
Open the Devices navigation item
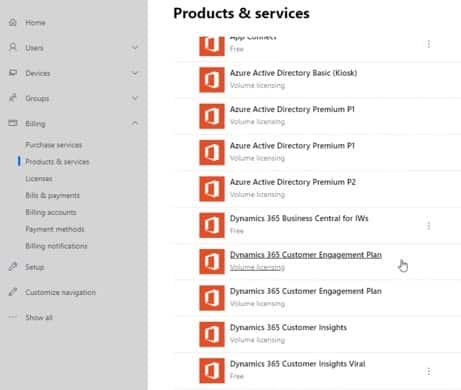[38, 73]
